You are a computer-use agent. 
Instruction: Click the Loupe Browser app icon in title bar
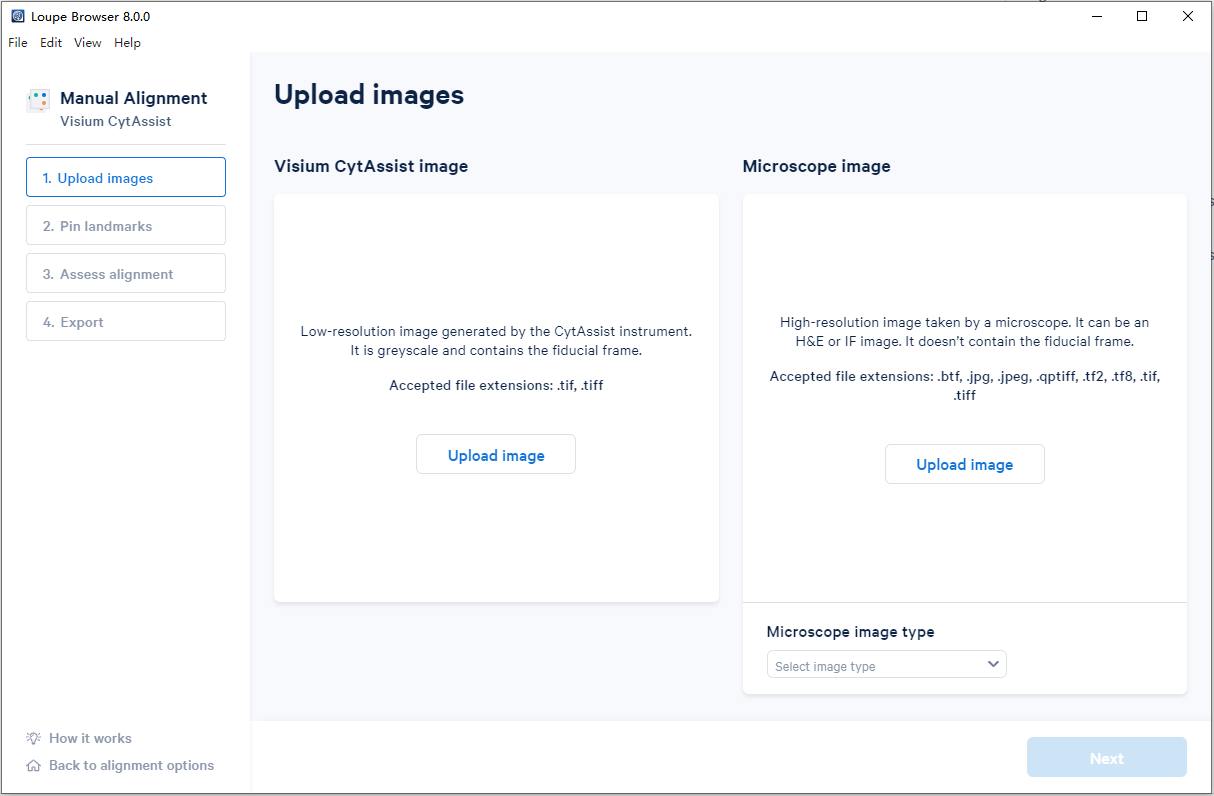coord(18,16)
